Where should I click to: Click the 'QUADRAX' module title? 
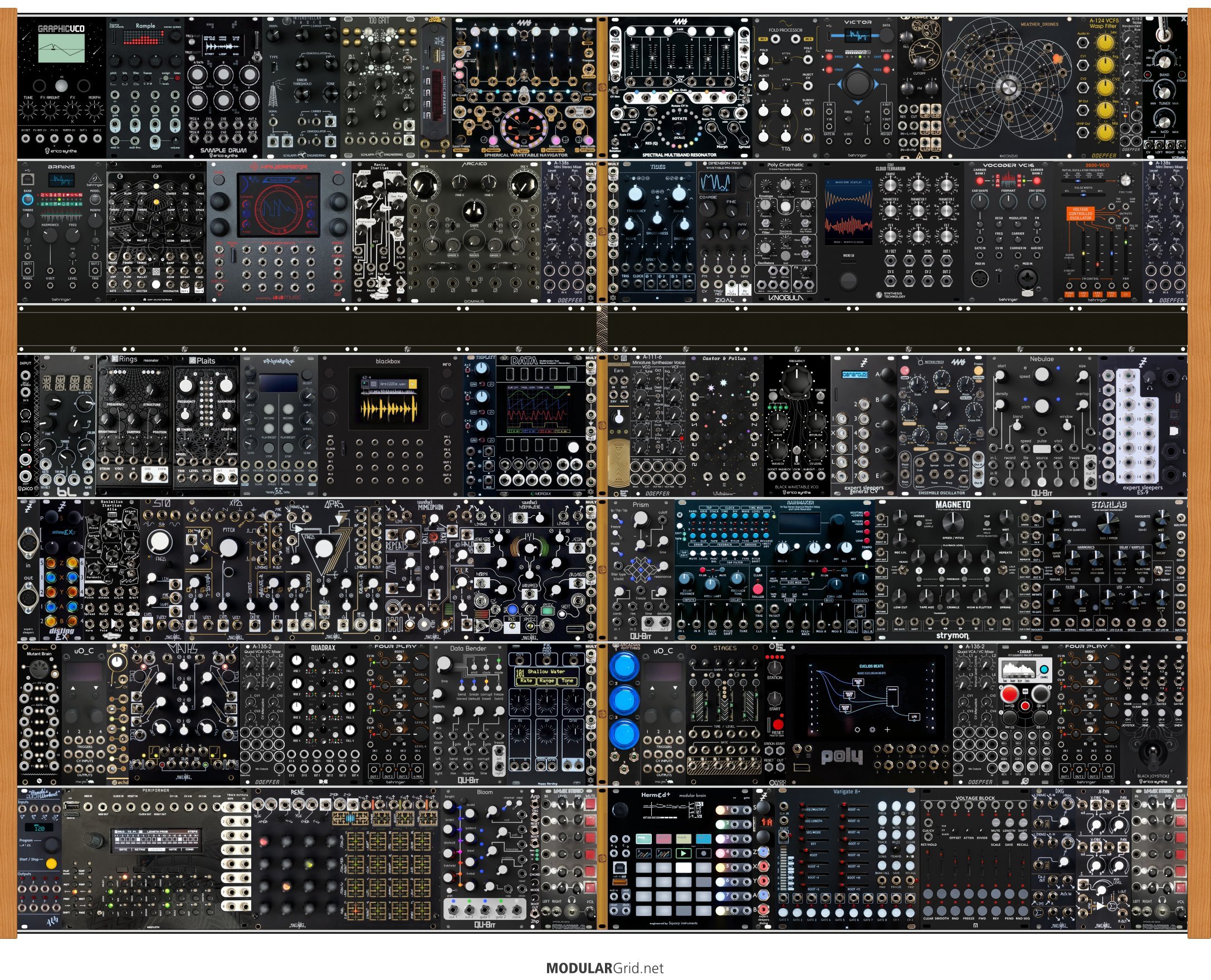(323, 648)
